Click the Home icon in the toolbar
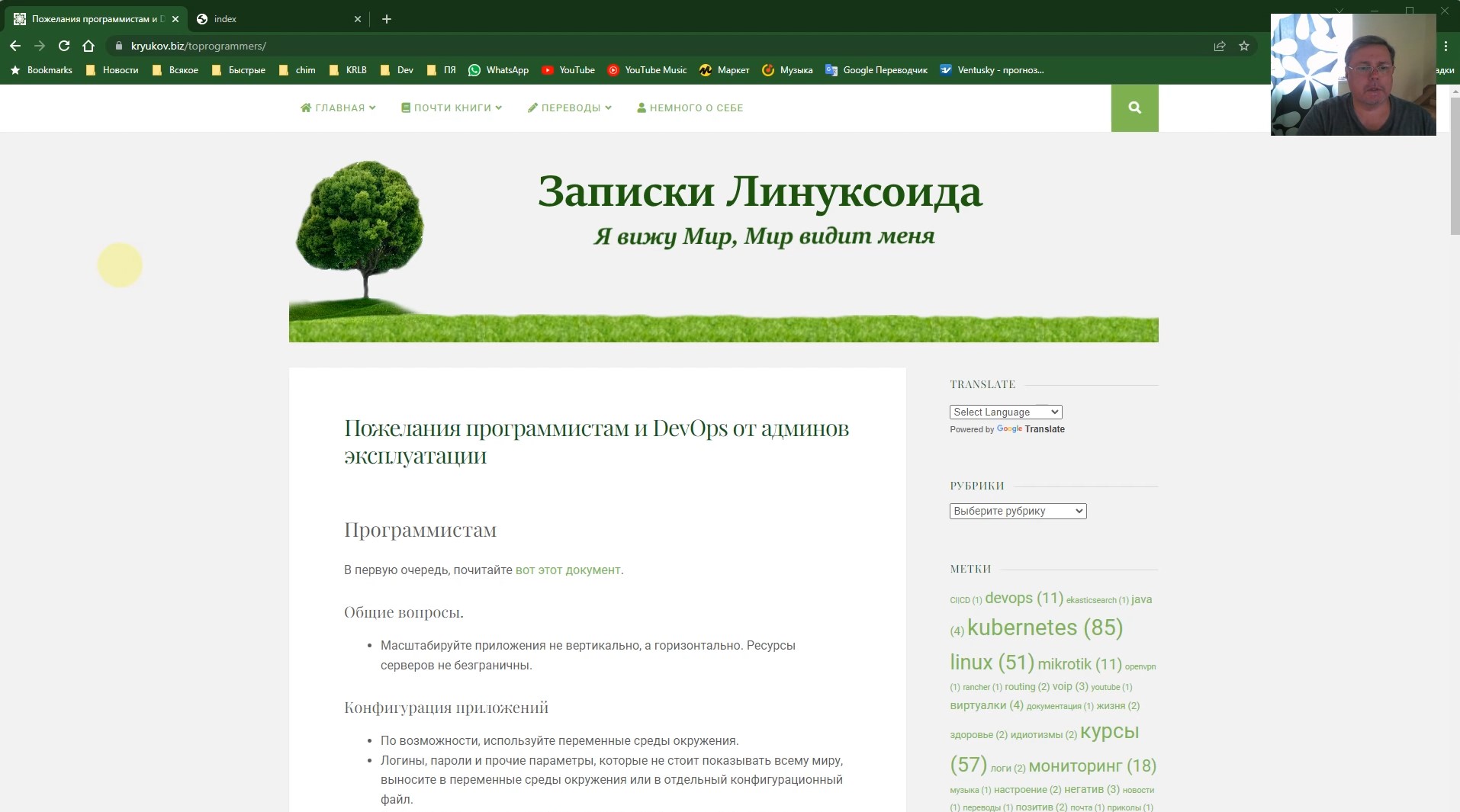This screenshot has height=812, width=1460. click(88, 46)
